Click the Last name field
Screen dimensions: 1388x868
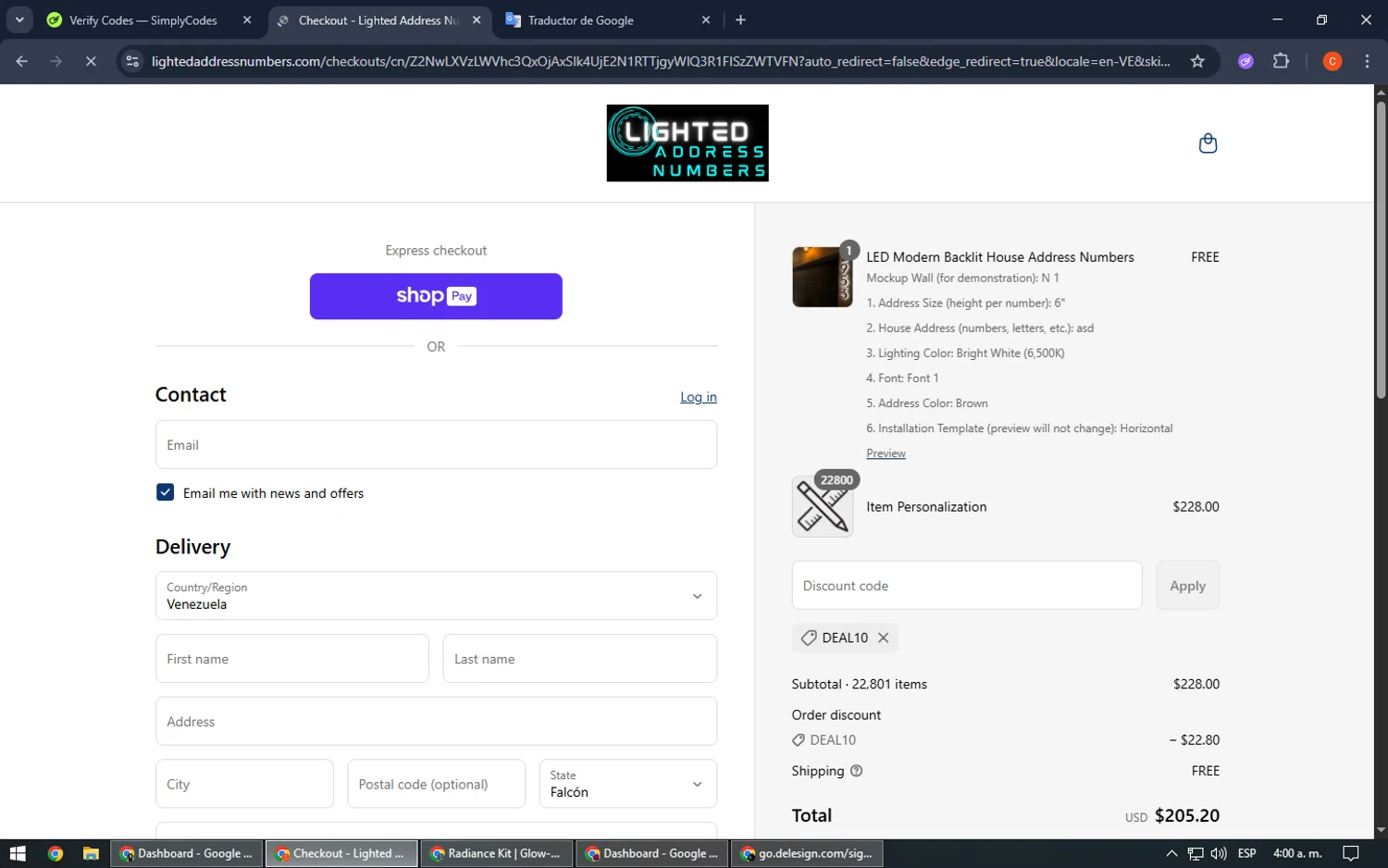click(x=580, y=659)
